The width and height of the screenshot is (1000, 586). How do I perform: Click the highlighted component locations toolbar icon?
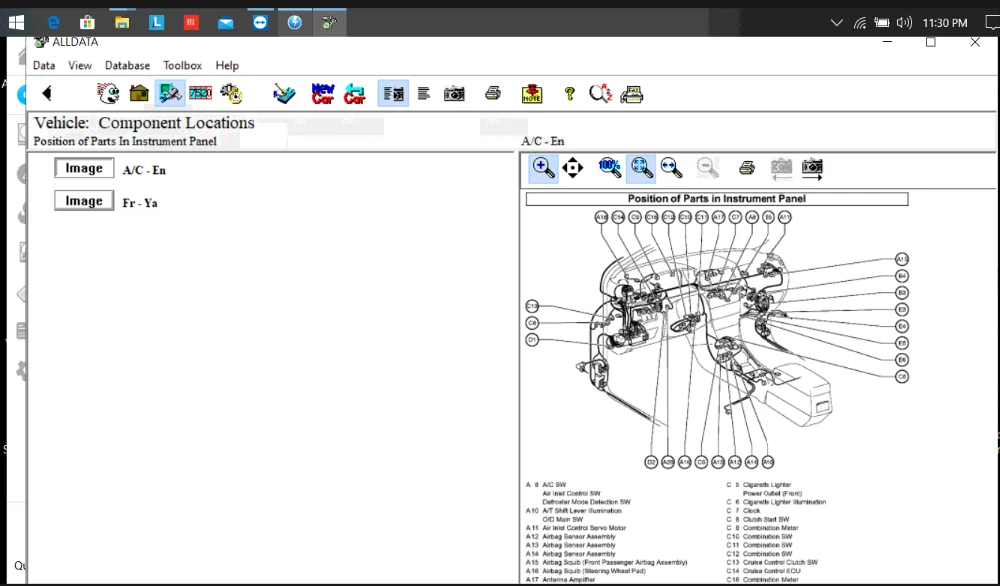170,94
